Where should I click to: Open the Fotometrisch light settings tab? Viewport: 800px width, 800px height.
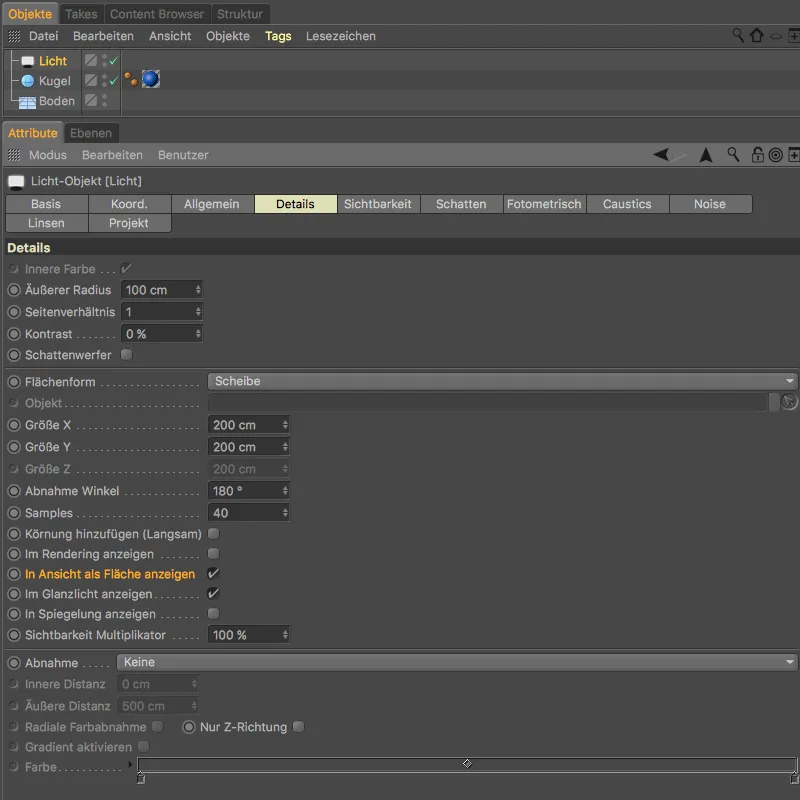544,204
